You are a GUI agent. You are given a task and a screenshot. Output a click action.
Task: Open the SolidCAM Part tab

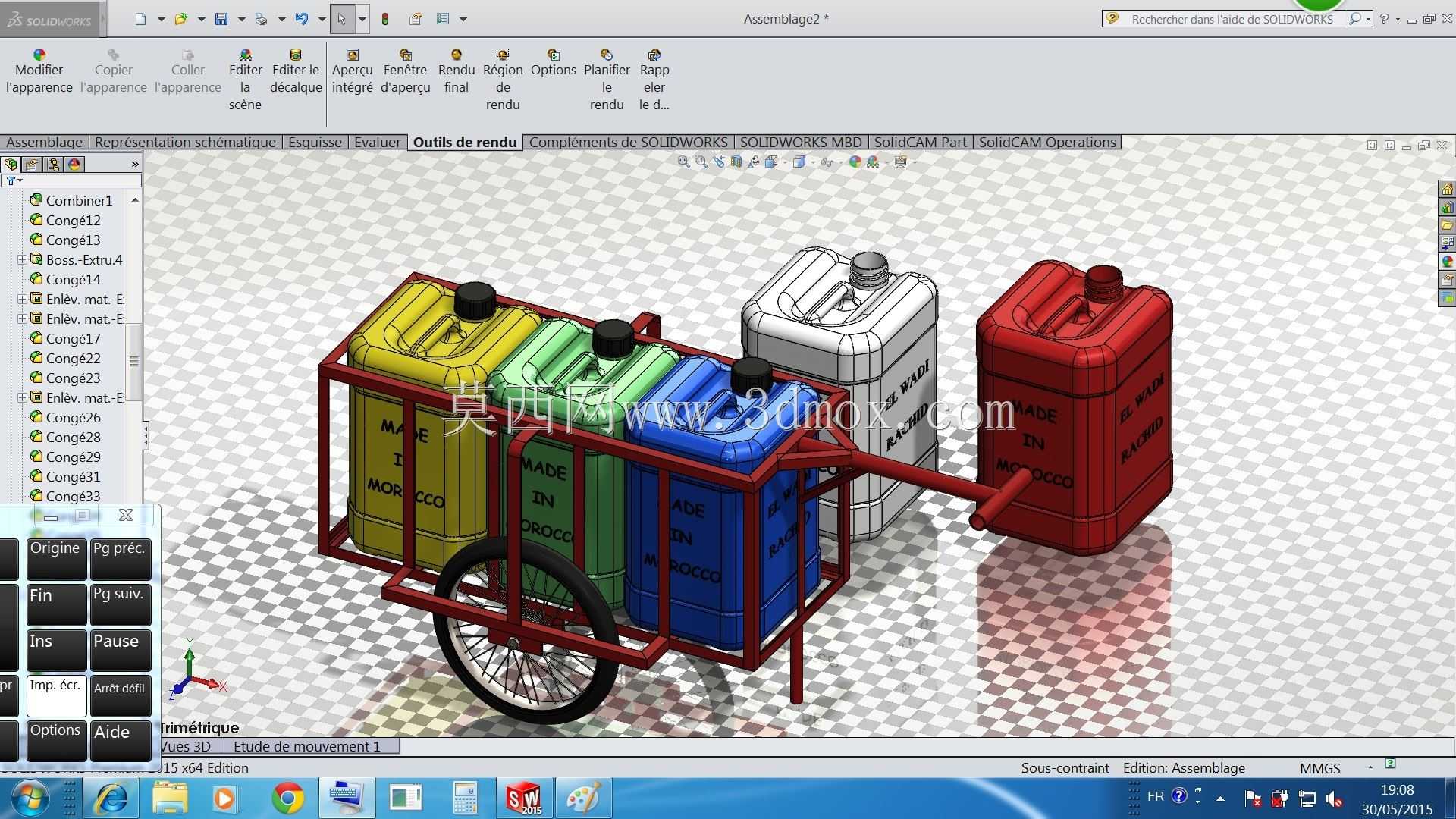click(920, 142)
